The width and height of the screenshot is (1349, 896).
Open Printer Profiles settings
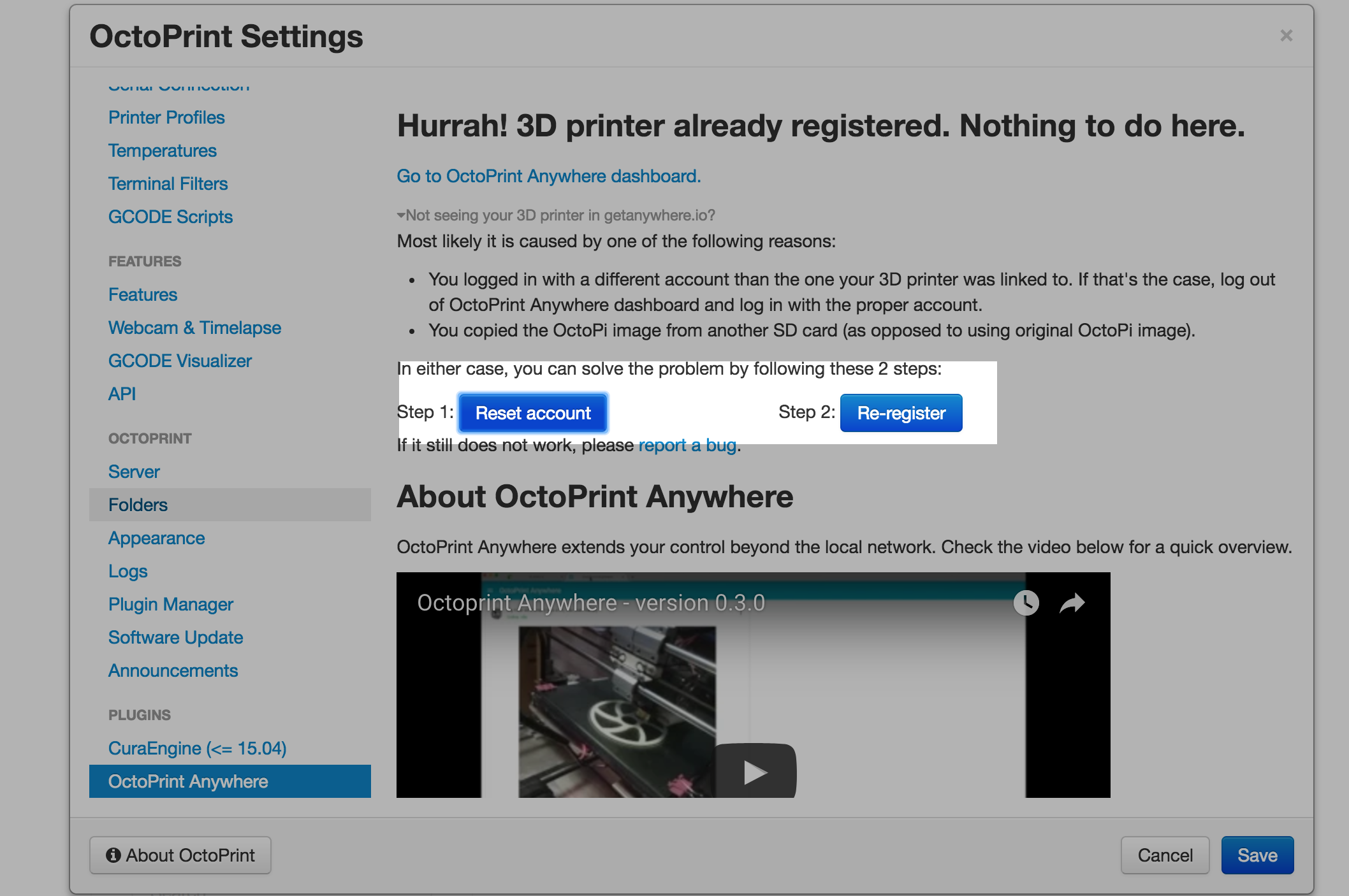[x=166, y=117]
